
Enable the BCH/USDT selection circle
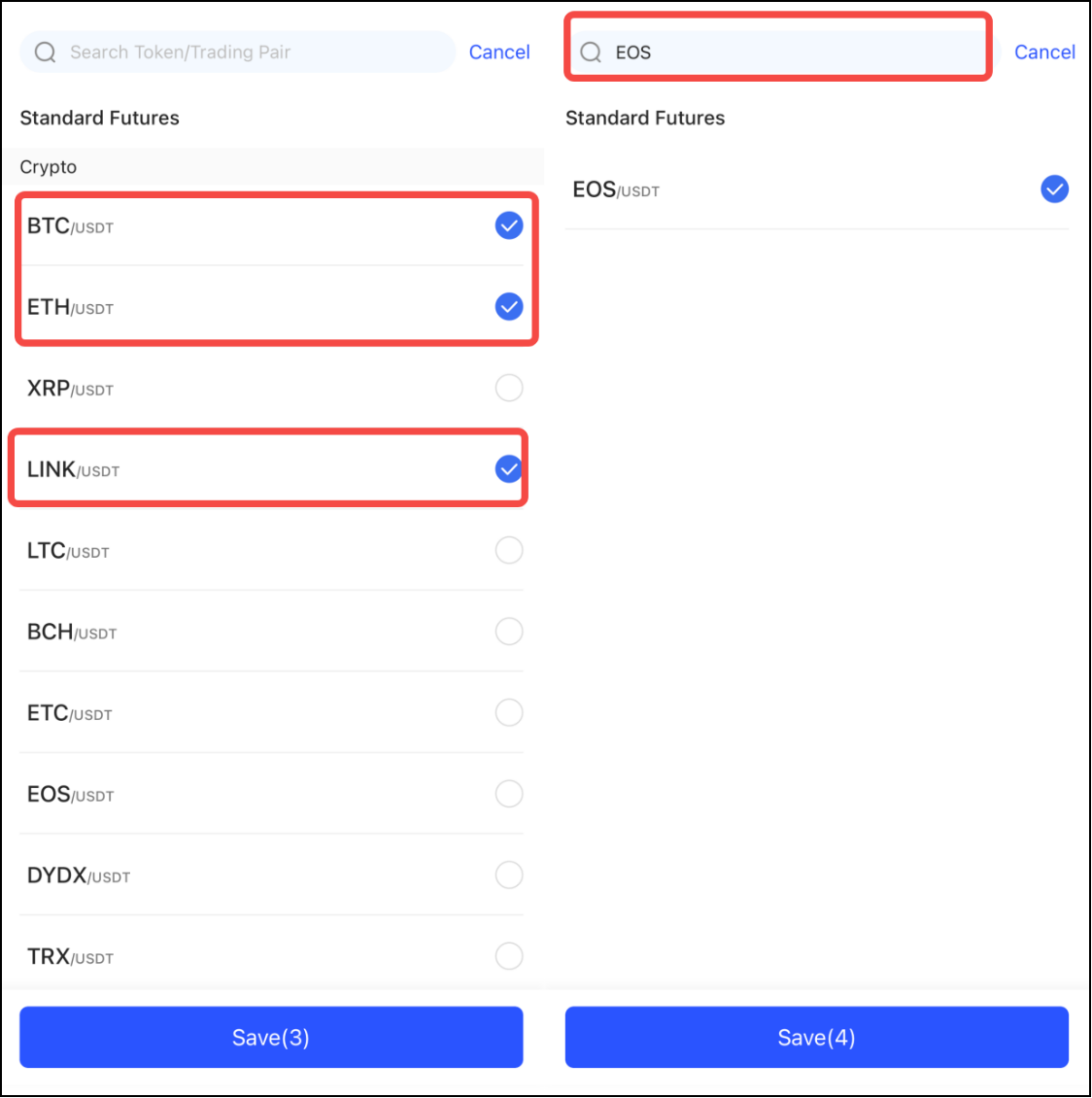tap(509, 632)
